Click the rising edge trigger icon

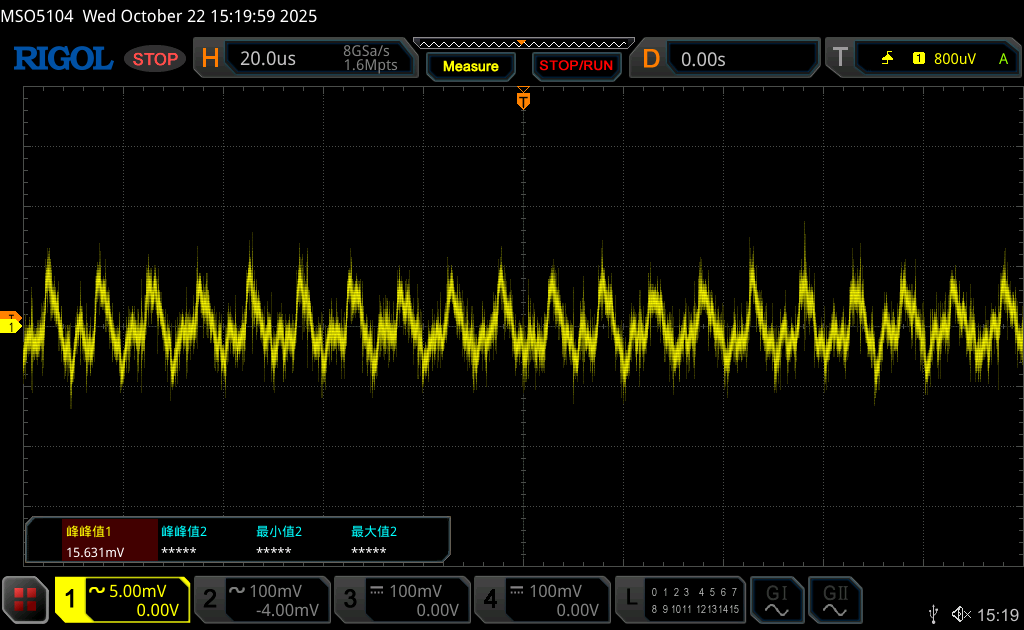[x=887, y=59]
